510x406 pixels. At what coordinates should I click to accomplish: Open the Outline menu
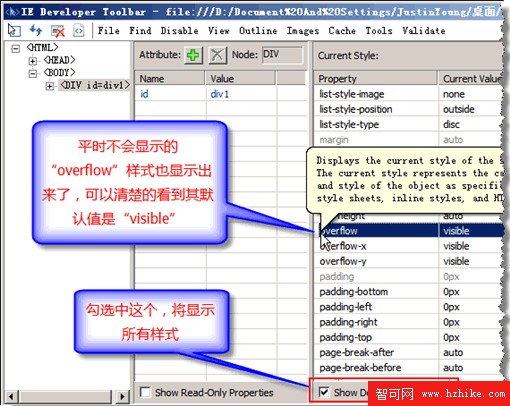tap(258, 31)
